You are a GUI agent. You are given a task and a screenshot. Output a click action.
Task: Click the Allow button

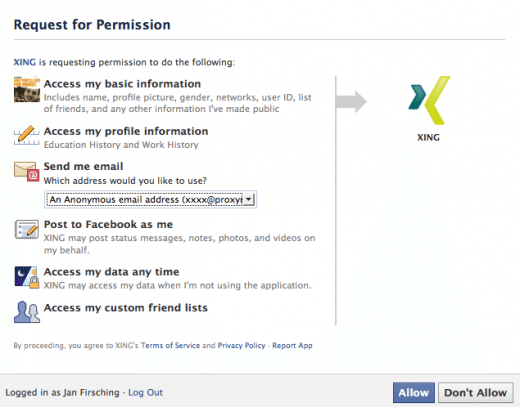click(x=414, y=393)
